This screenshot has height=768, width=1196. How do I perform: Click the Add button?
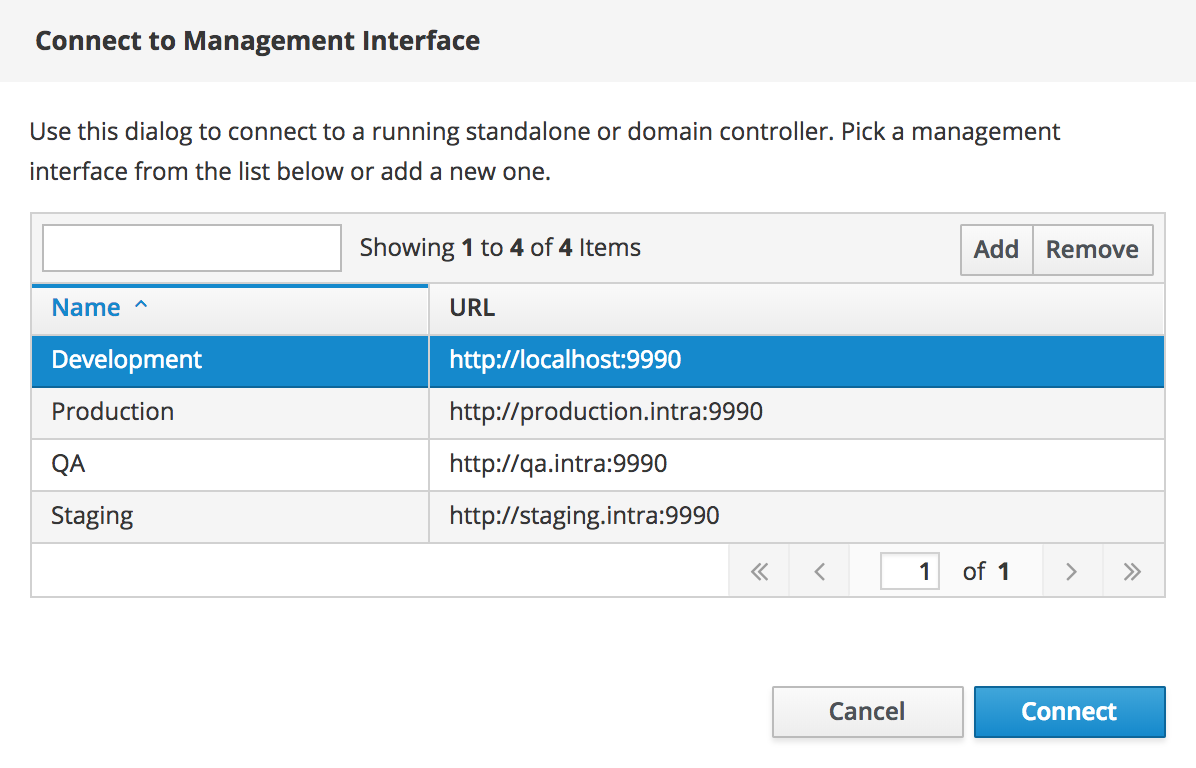tap(996, 249)
